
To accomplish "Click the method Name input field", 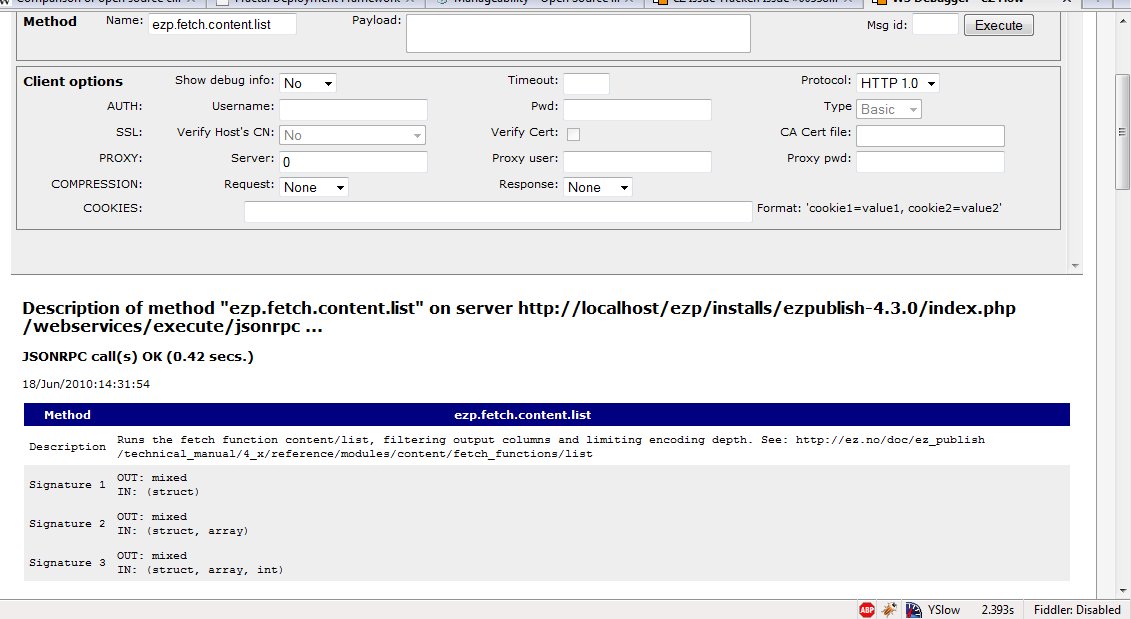I will 222,24.
